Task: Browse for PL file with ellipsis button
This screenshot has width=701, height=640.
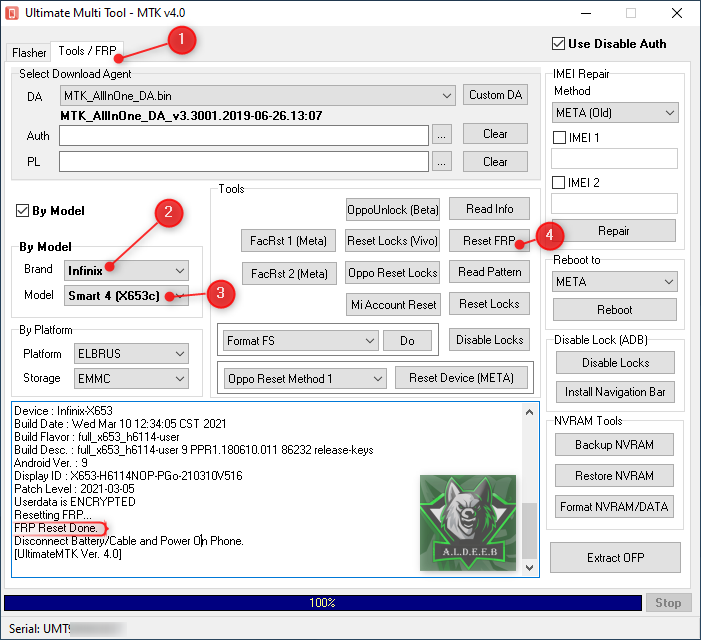Action: click(442, 161)
